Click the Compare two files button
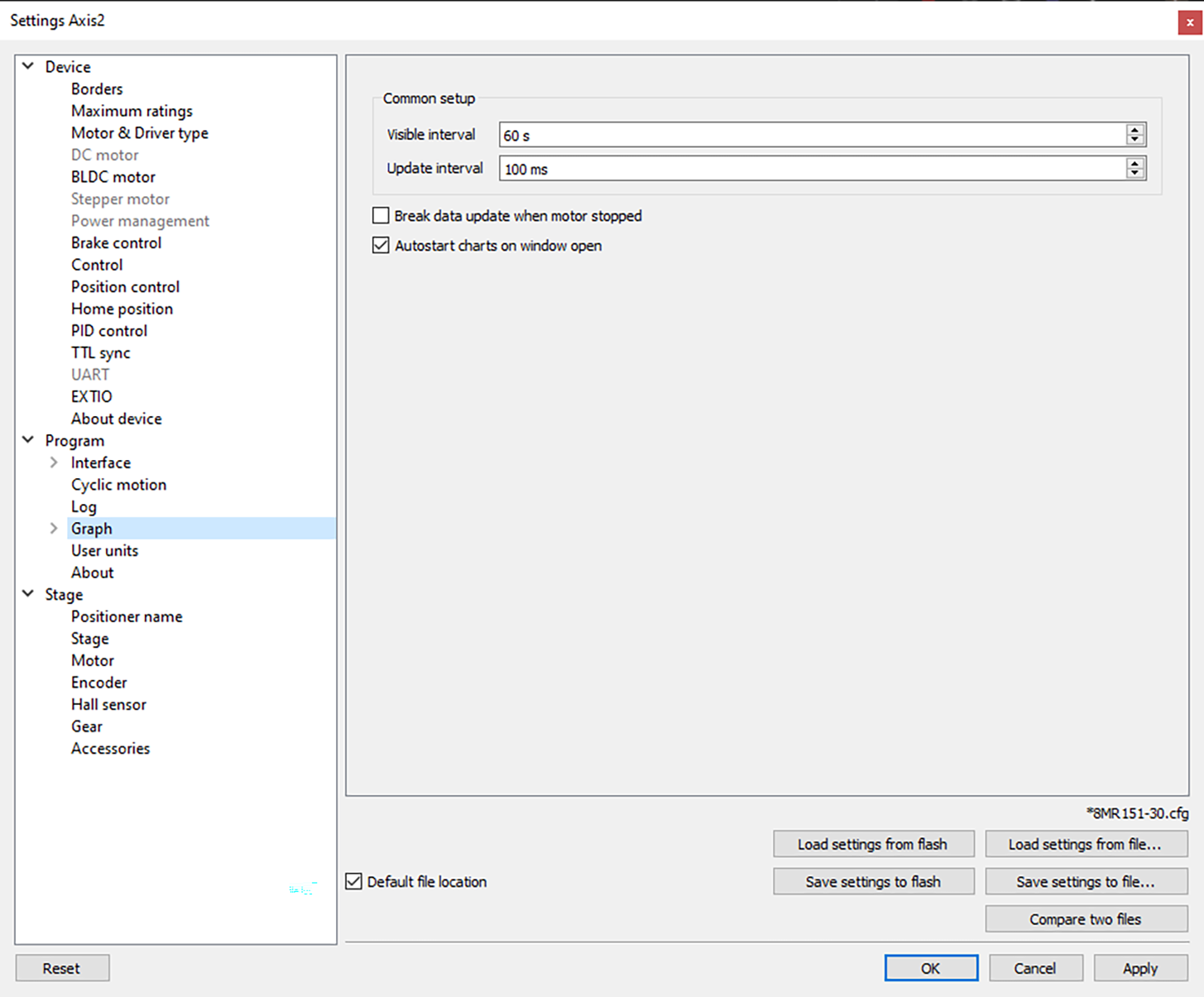The height and width of the screenshot is (997, 1204). pos(1085,919)
